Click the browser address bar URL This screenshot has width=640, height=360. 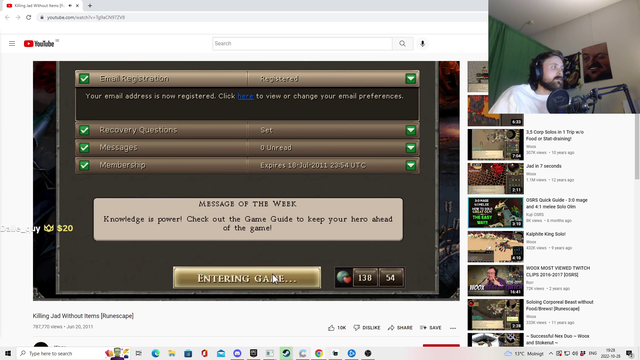click(86, 17)
